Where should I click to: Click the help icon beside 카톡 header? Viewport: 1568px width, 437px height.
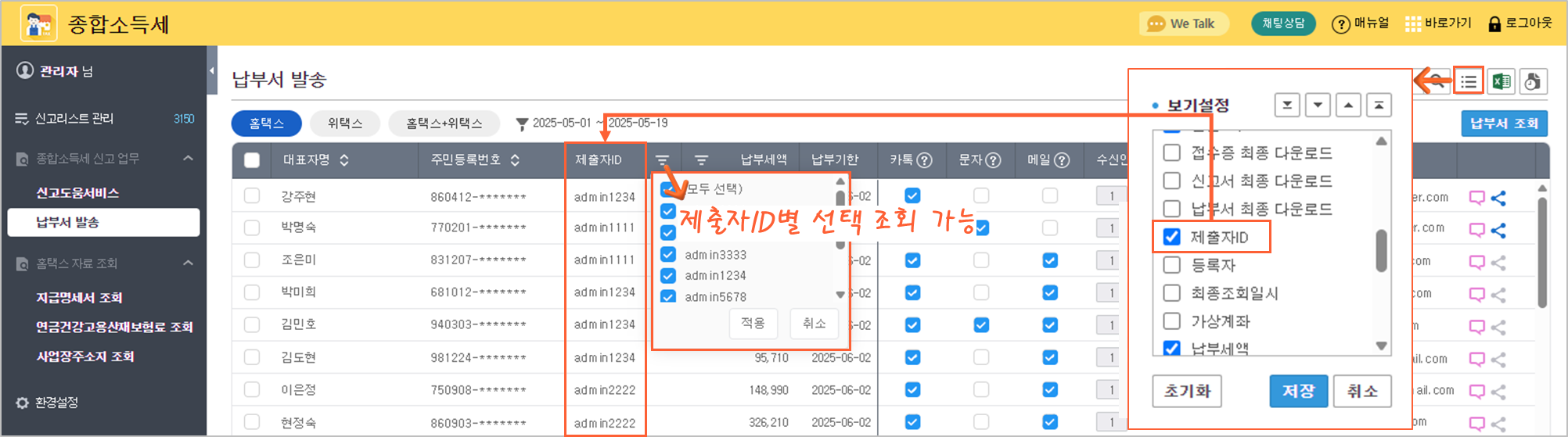click(924, 160)
